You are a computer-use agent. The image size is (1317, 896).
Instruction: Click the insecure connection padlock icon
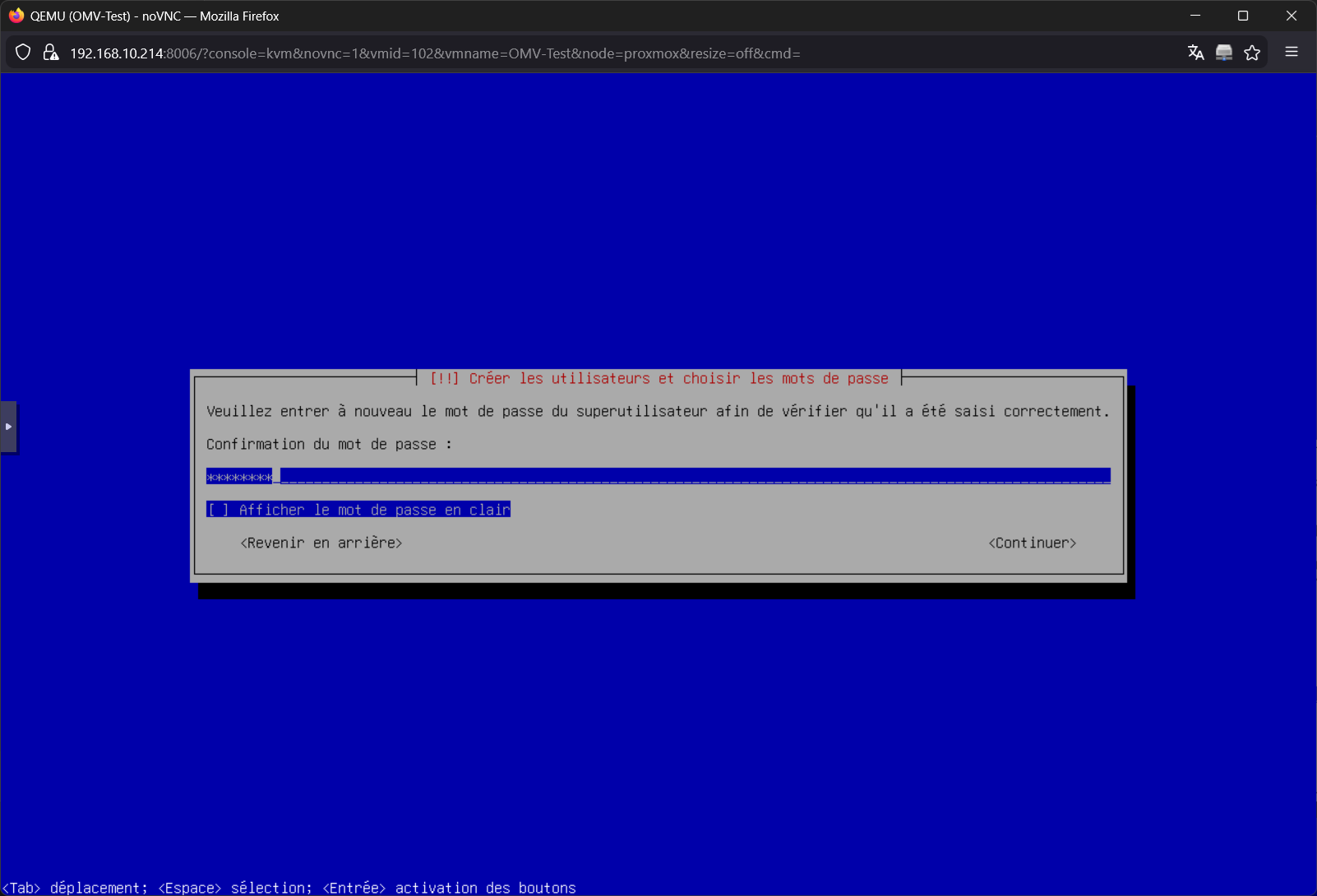51,53
